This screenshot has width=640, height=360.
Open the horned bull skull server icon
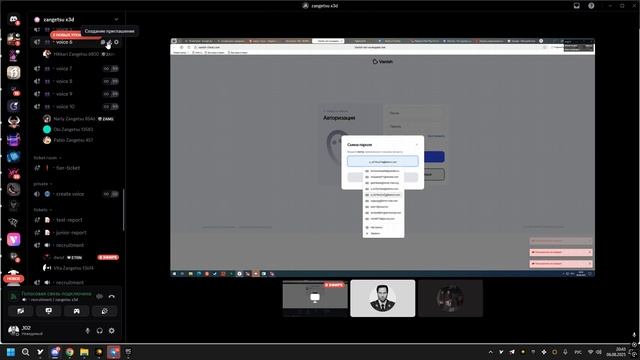click(13, 122)
